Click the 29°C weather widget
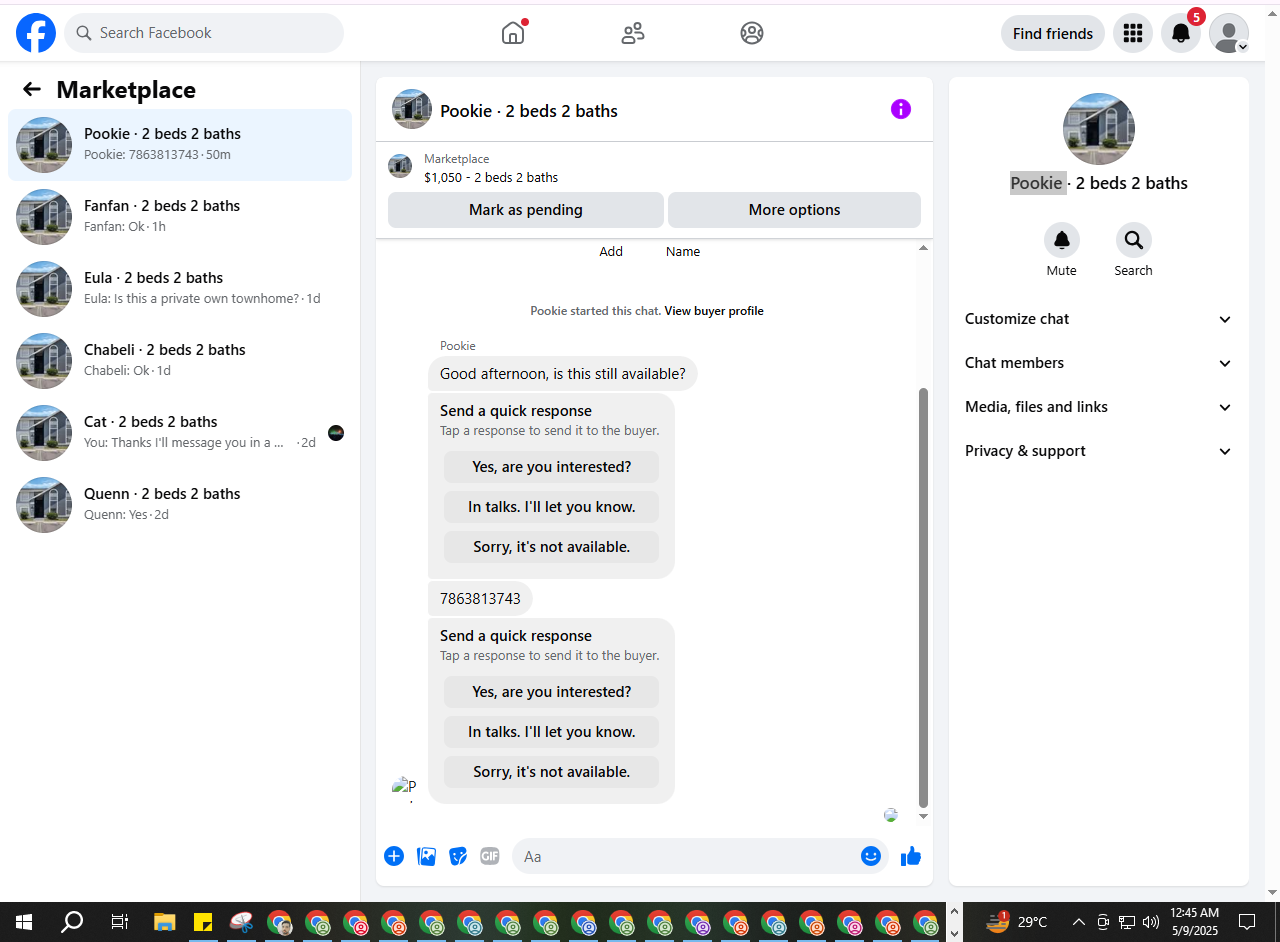Image resolution: width=1280 pixels, height=942 pixels. [x=1017, y=922]
